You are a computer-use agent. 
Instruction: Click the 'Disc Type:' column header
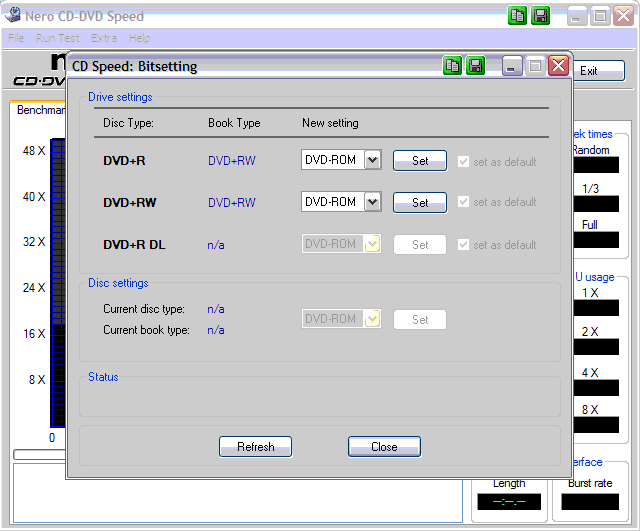[x=128, y=123]
